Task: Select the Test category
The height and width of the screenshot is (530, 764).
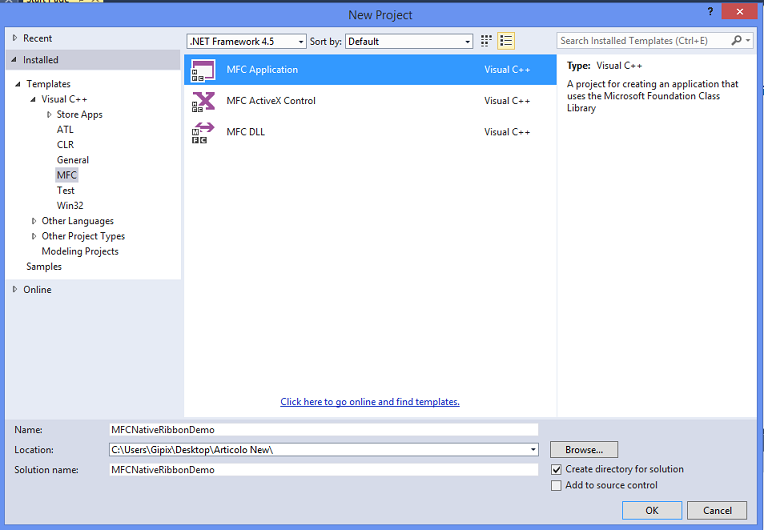Action: tap(65, 190)
